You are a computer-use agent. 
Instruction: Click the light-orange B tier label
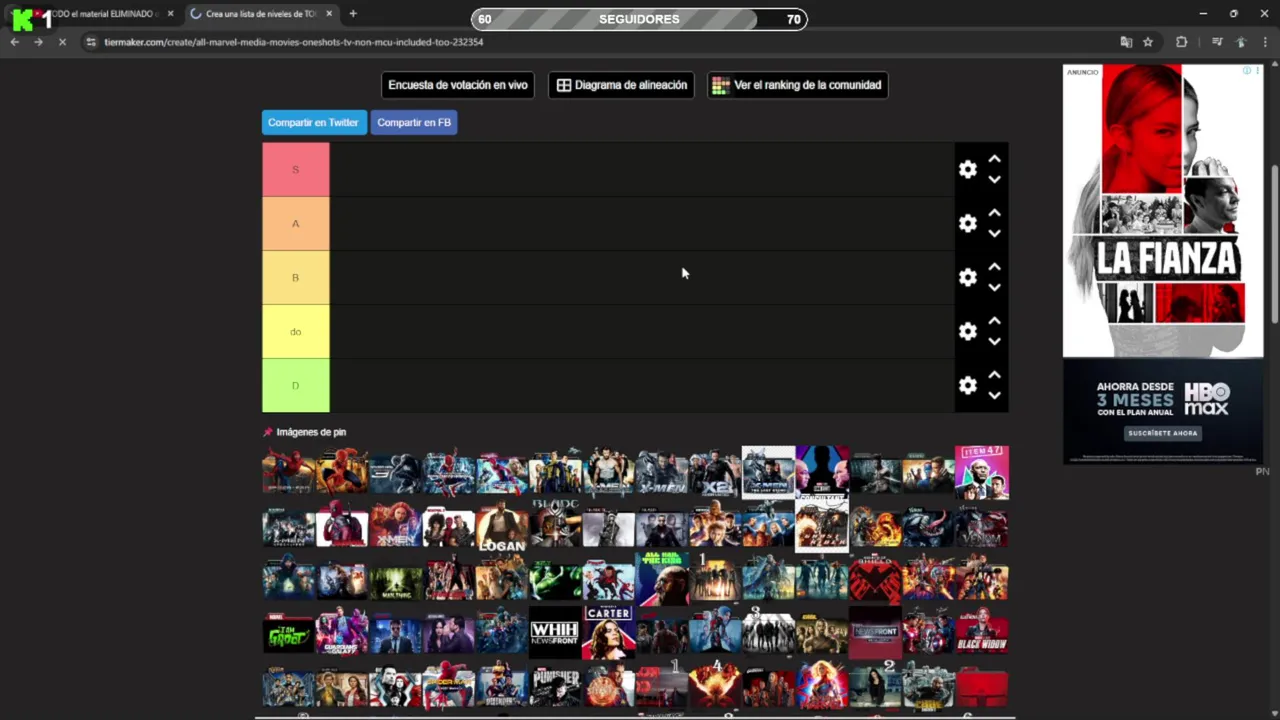coord(295,278)
